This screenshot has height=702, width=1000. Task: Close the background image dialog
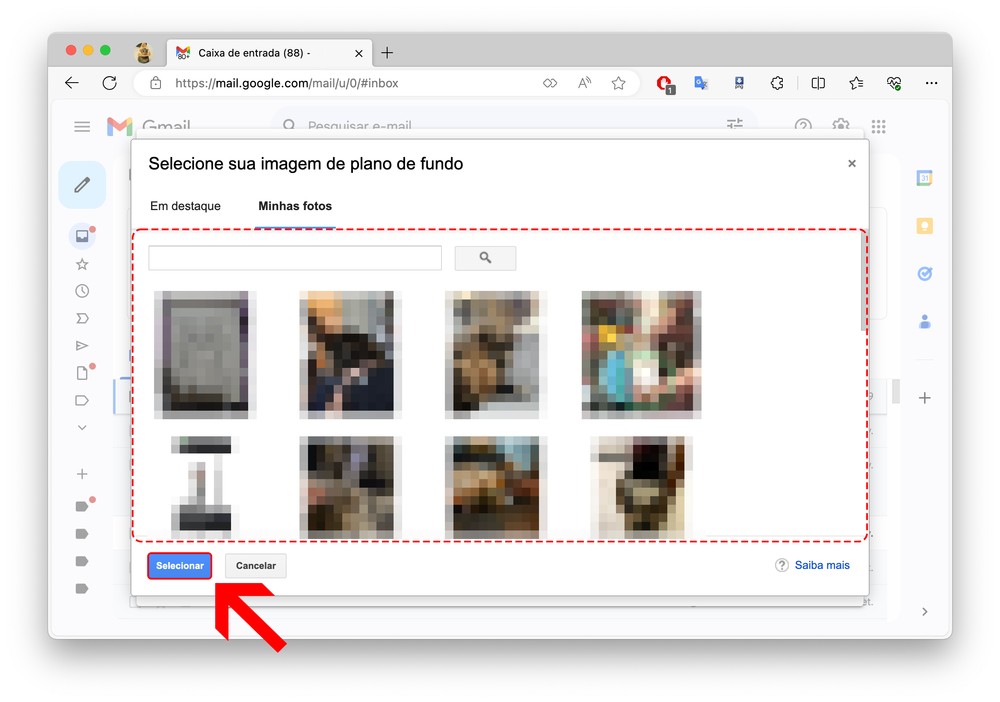(852, 164)
